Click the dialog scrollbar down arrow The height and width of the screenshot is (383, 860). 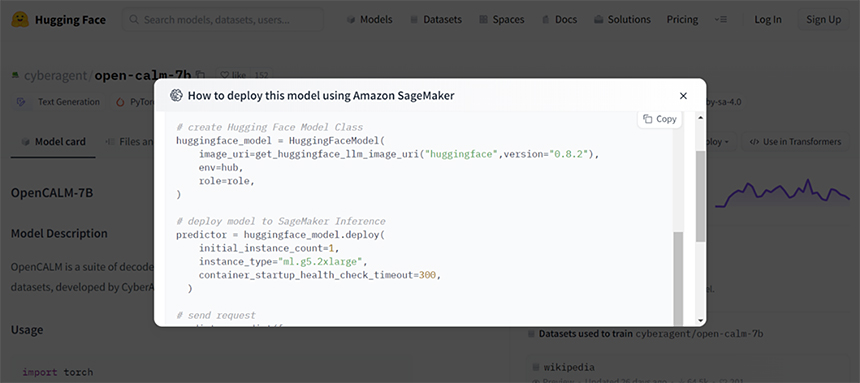pos(700,320)
